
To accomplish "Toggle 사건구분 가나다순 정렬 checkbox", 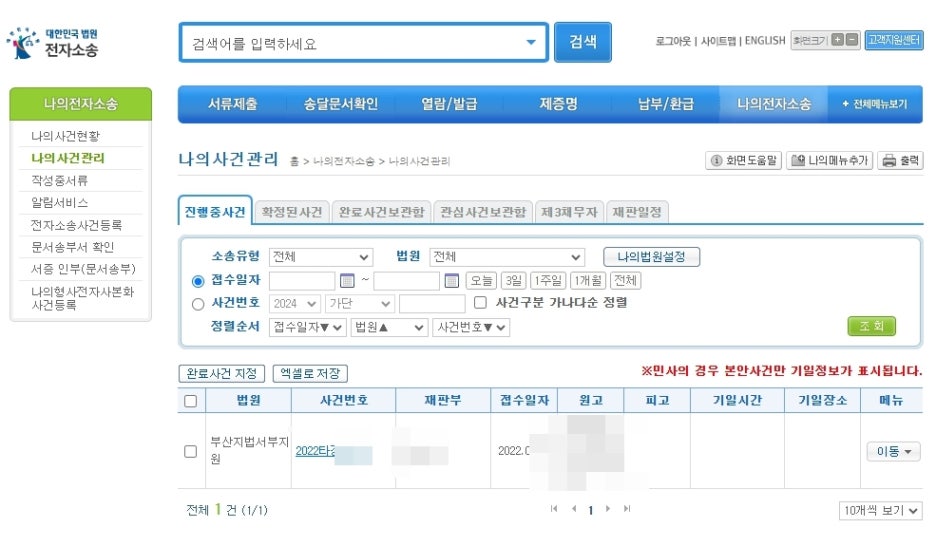I will point(480,303).
